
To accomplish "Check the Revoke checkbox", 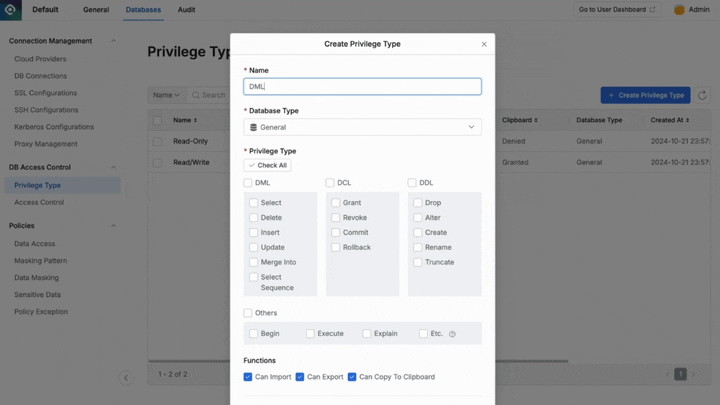I will click(x=336, y=217).
